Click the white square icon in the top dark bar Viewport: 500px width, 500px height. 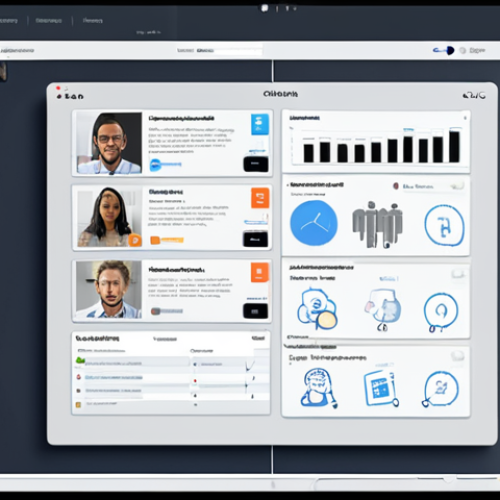pyautogui.click(x=265, y=8)
